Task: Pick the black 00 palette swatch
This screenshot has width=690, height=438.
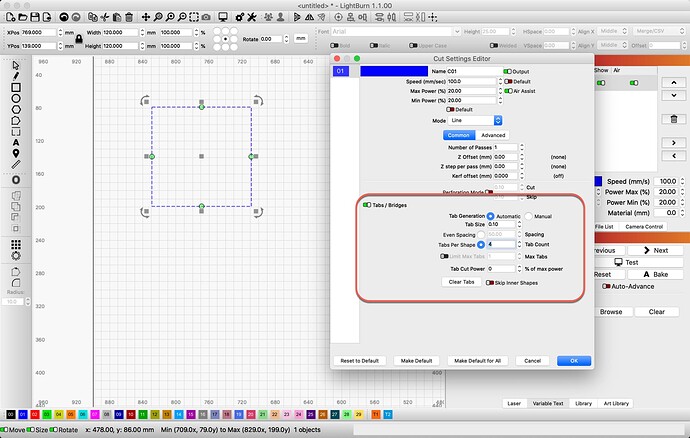Action: click(x=11, y=415)
